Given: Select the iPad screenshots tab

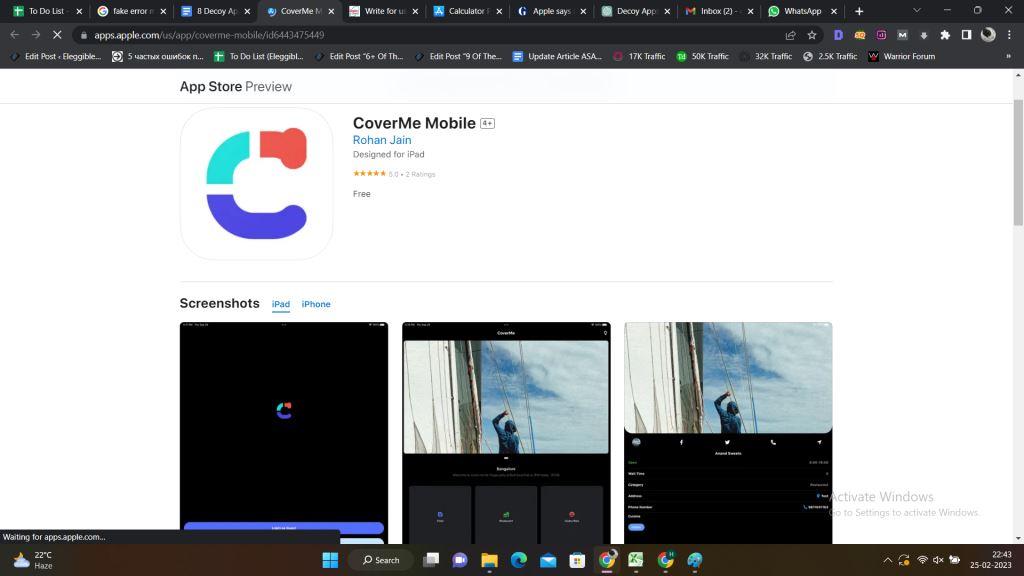Looking at the screenshot, I should coord(281,304).
